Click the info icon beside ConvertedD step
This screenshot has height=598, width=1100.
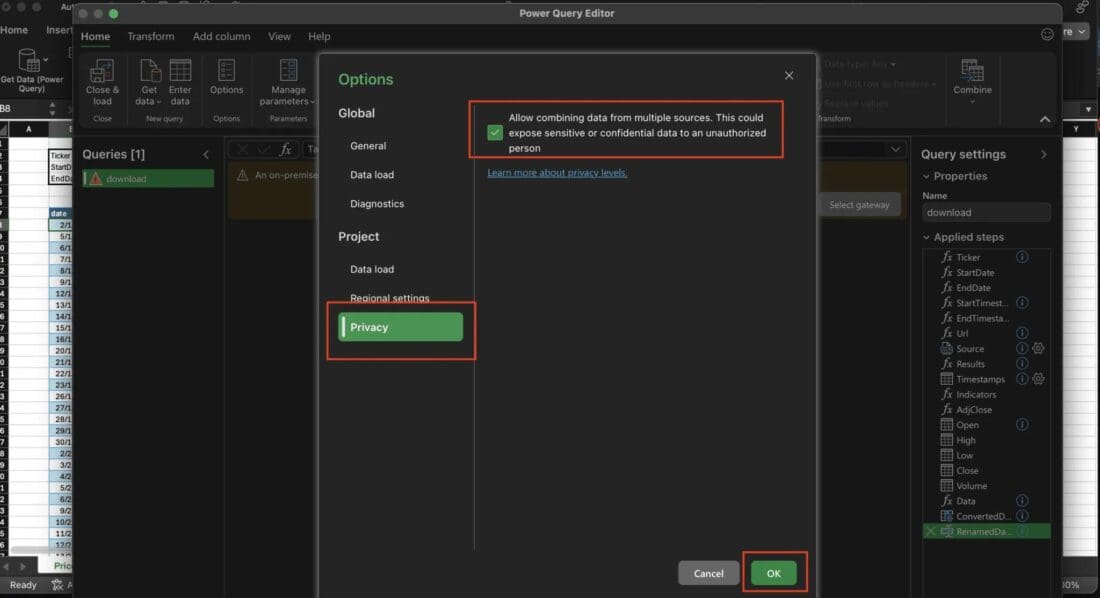point(1022,516)
